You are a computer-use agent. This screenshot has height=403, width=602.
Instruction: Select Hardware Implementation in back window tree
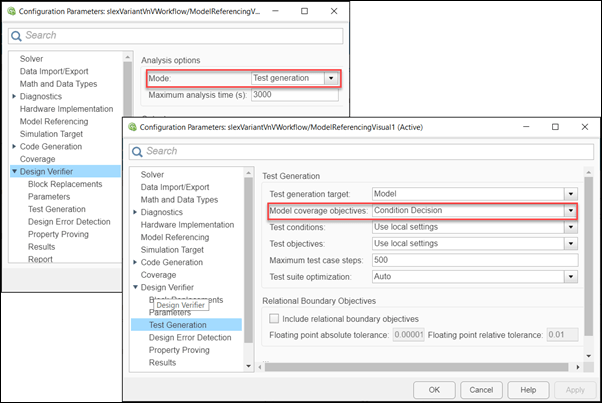tap(66, 109)
